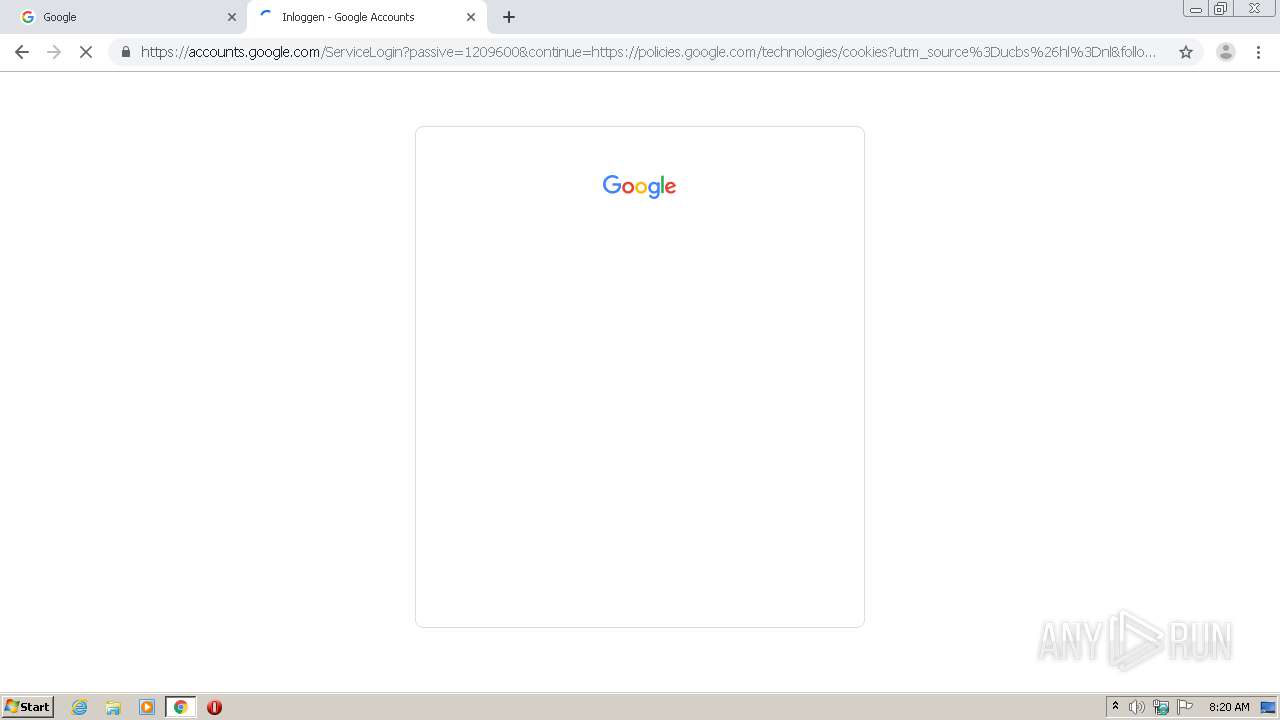Open the Chrome three-dot menu

tap(1258, 52)
